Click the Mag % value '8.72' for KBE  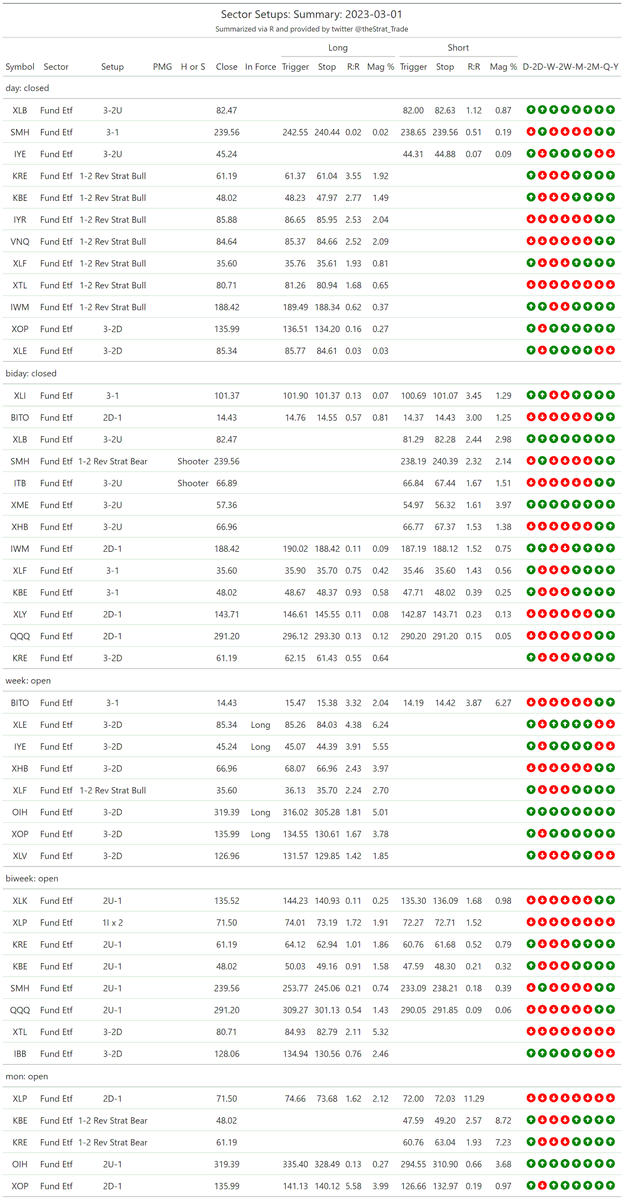coord(503,1120)
